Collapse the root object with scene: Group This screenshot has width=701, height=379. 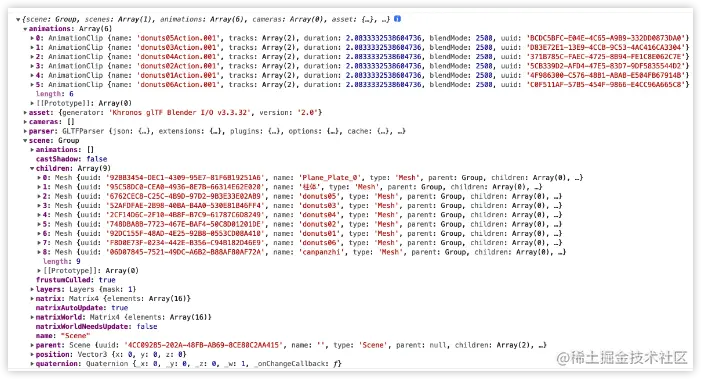[18, 19]
